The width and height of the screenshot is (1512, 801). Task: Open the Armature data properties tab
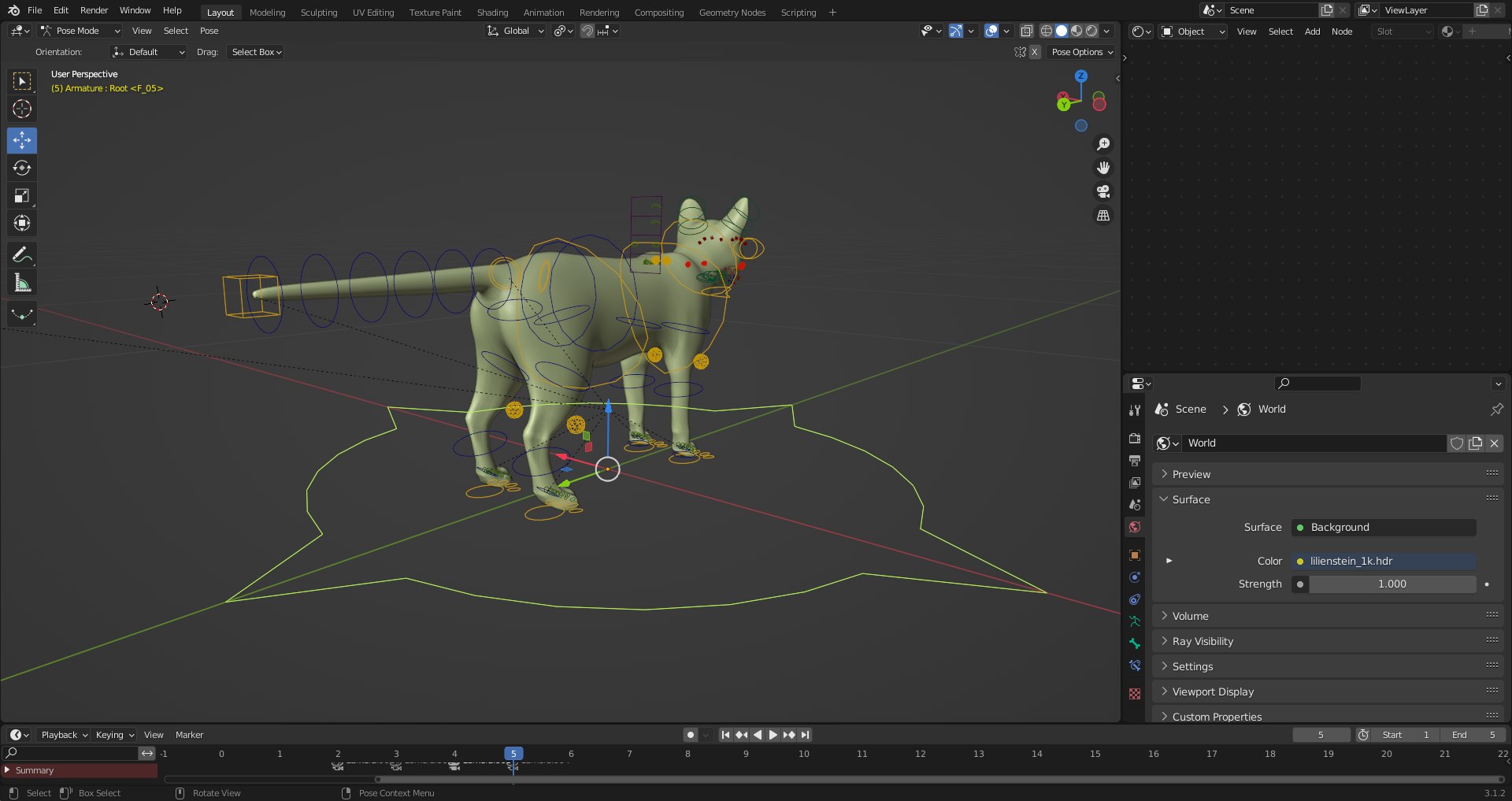[x=1135, y=621]
